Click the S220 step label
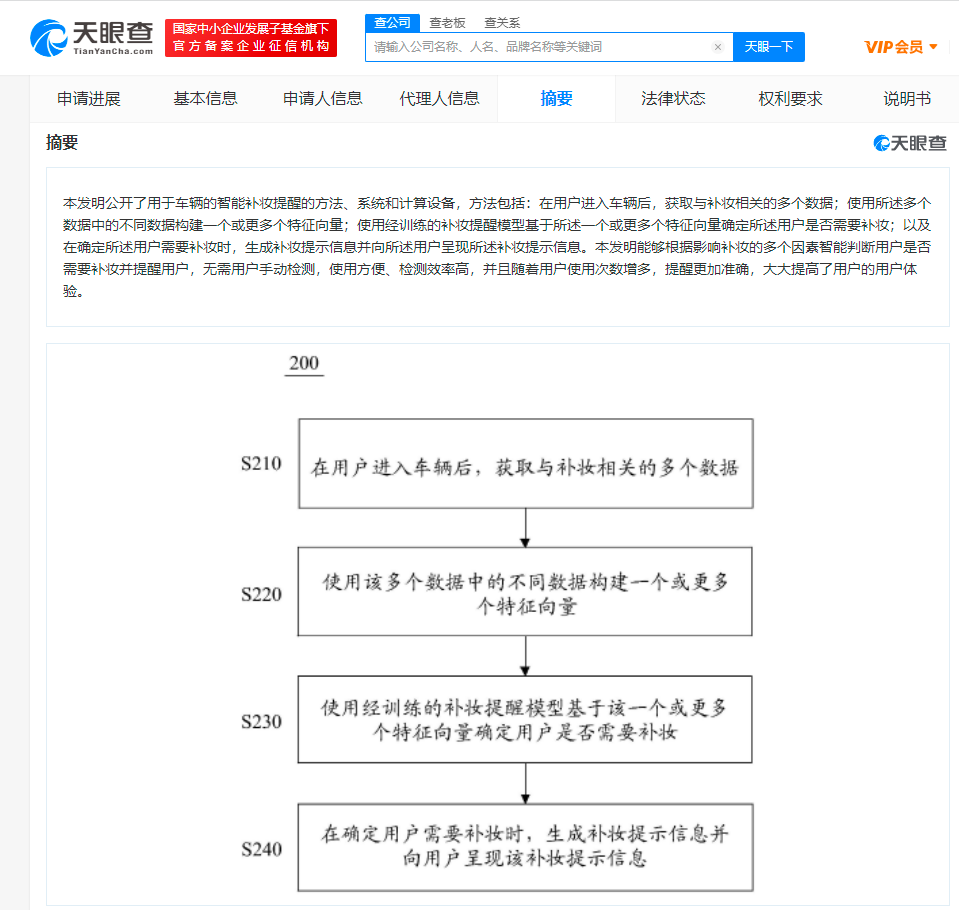Screen dimensions: 959x910 (x=261, y=594)
